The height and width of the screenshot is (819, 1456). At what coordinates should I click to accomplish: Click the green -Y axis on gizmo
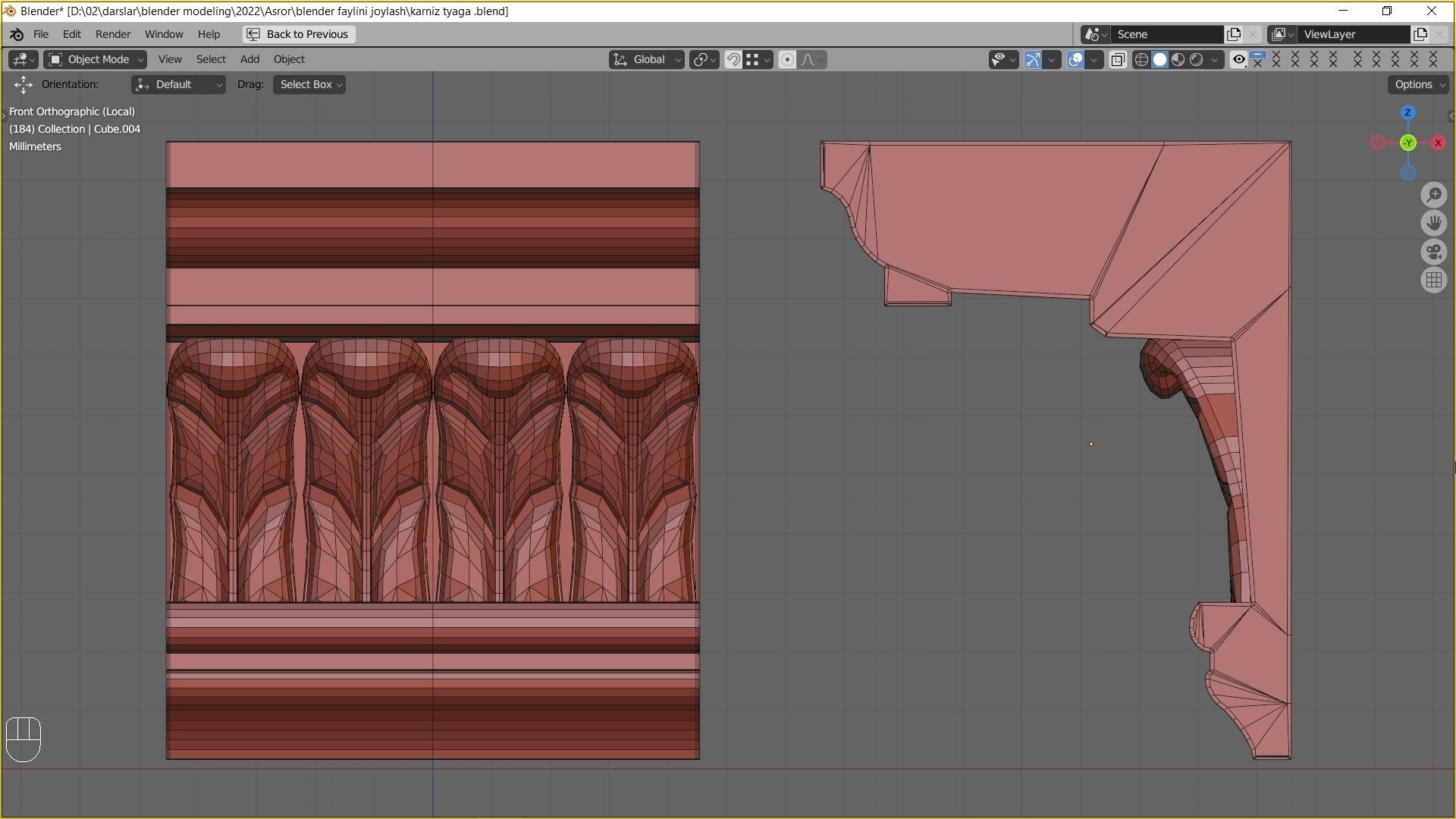(1408, 143)
